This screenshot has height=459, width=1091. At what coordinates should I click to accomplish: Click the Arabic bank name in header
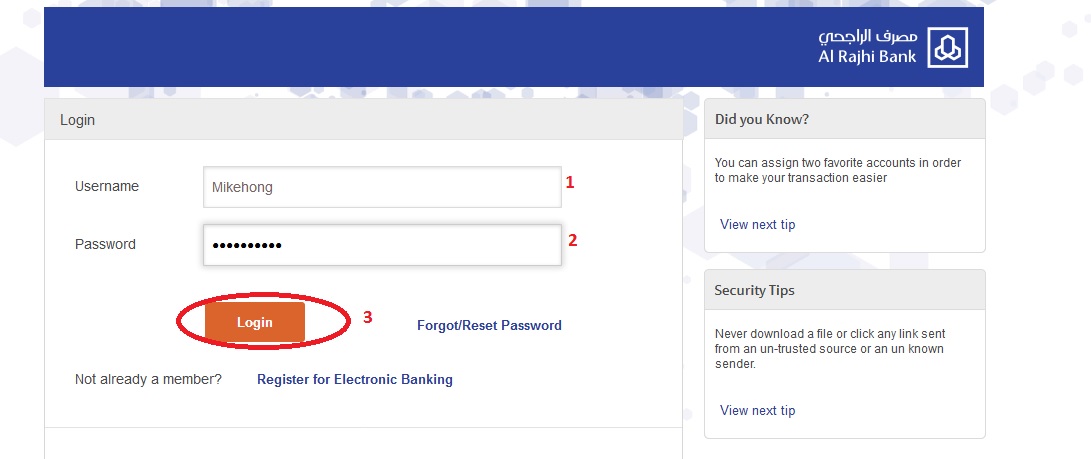click(868, 38)
